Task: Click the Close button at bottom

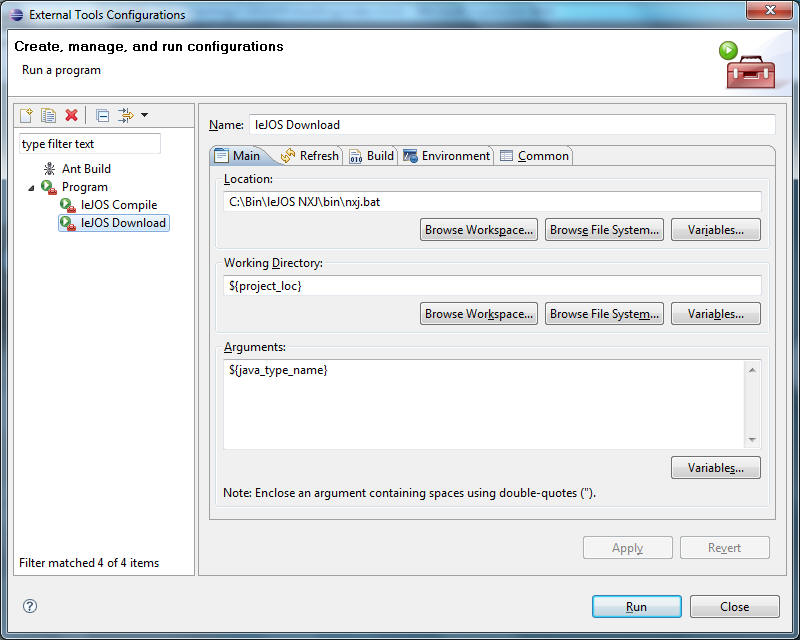Action: pos(735,606)
